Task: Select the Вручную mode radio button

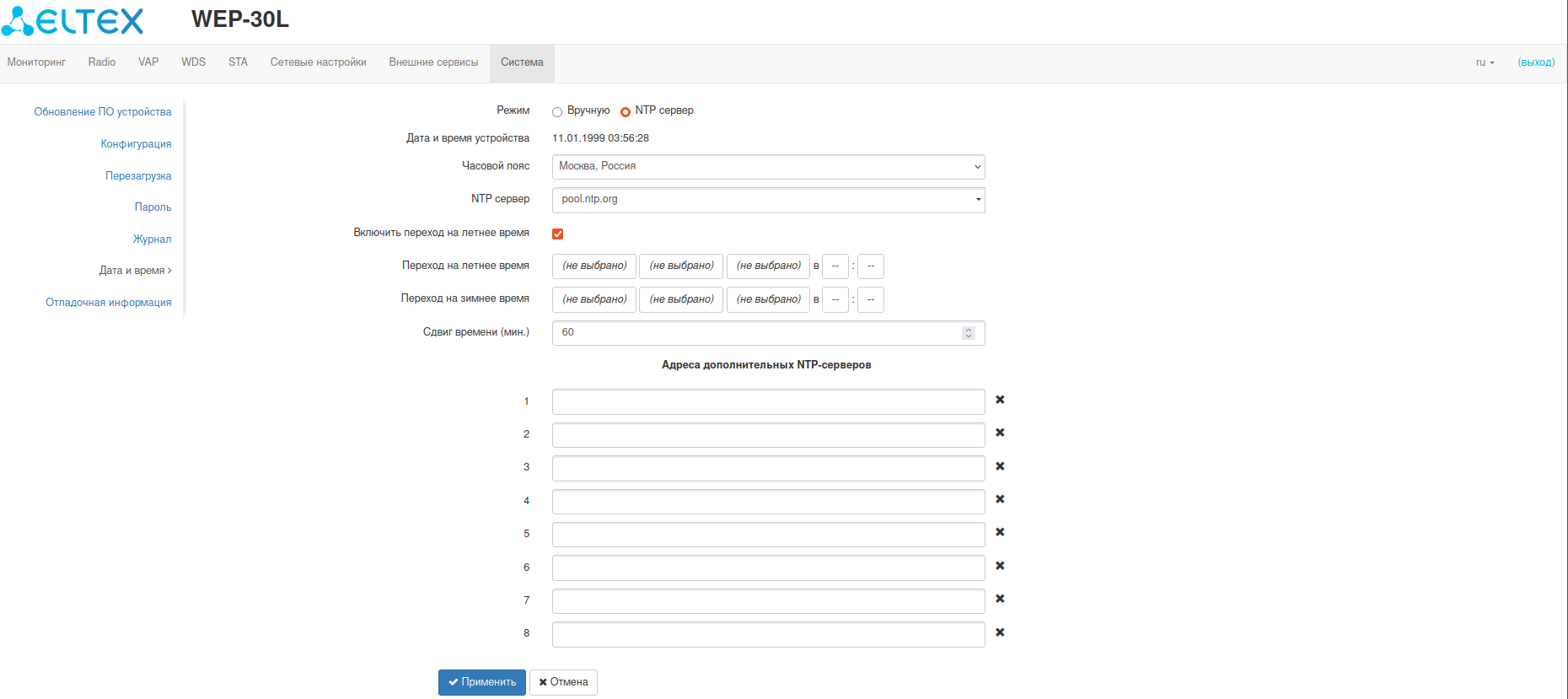Action: click(x=557, y=112)
